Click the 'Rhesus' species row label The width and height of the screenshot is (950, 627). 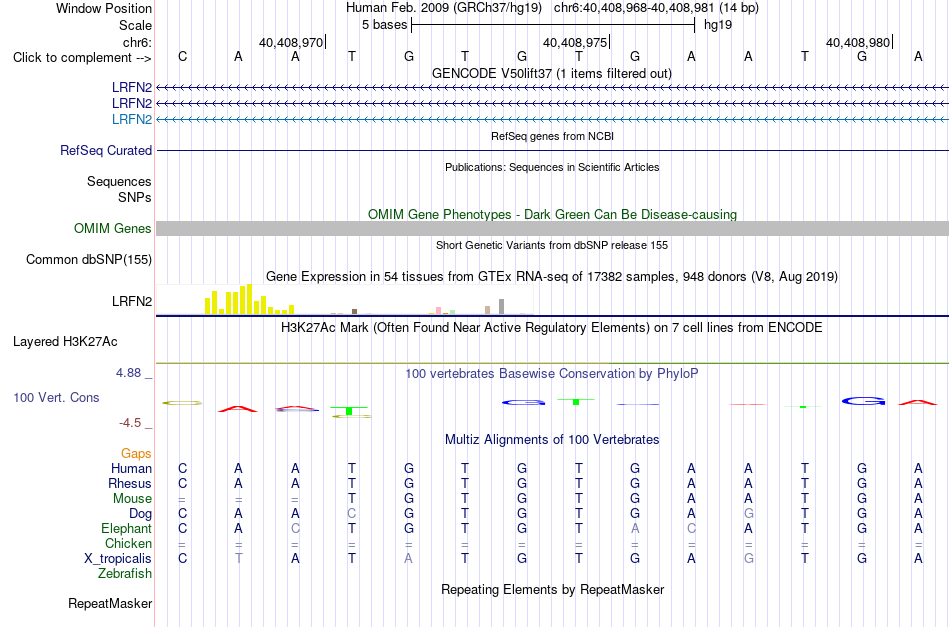(x=130, y=483)
